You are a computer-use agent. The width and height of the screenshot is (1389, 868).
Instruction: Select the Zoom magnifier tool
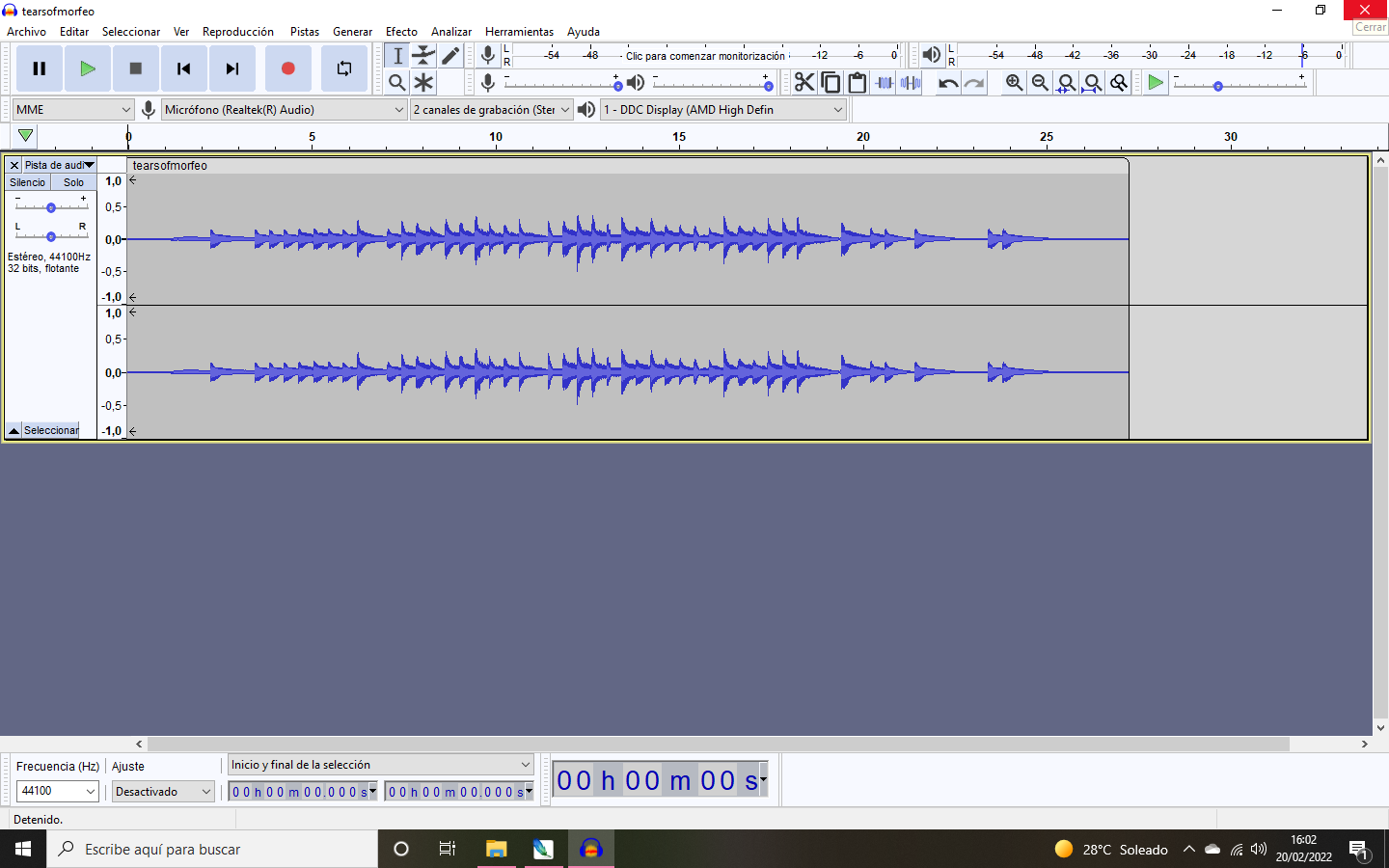click(x=397, y=83)
